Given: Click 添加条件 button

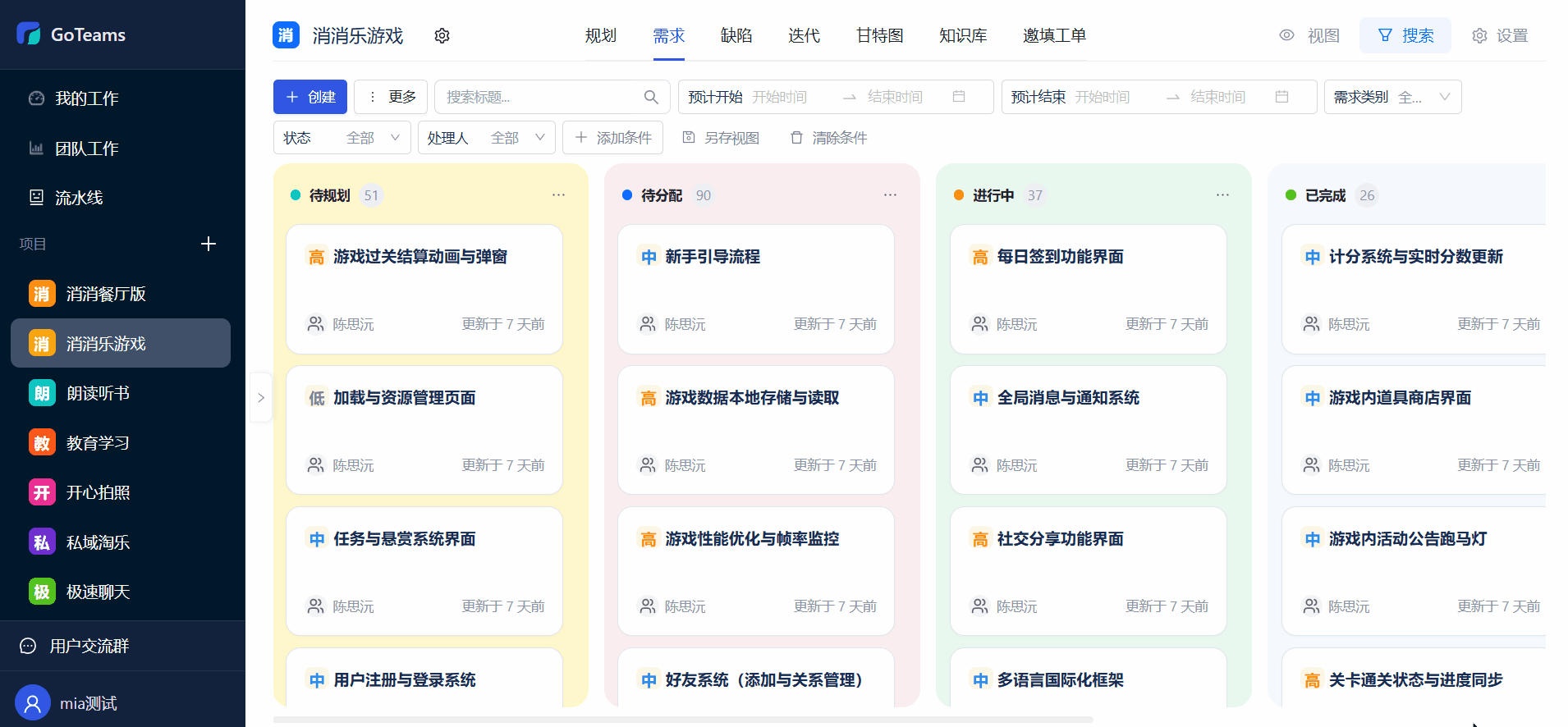Looking at the screenshot, I should coord(612,137).
